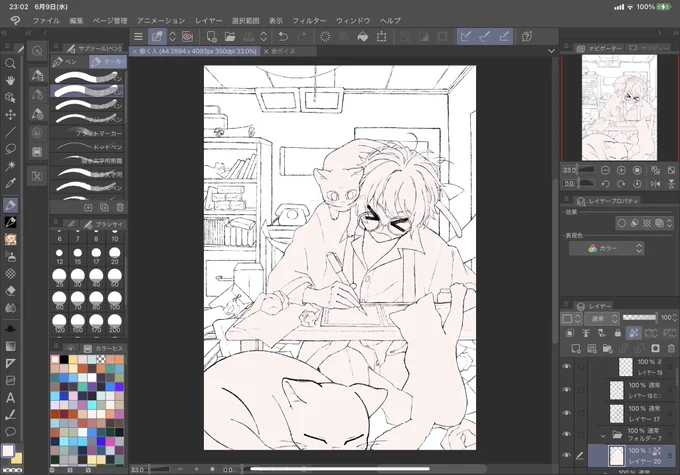Click the layer opacity 100 stepper
This screenshot has width=680, height=475.
click(x=674, y=318)
